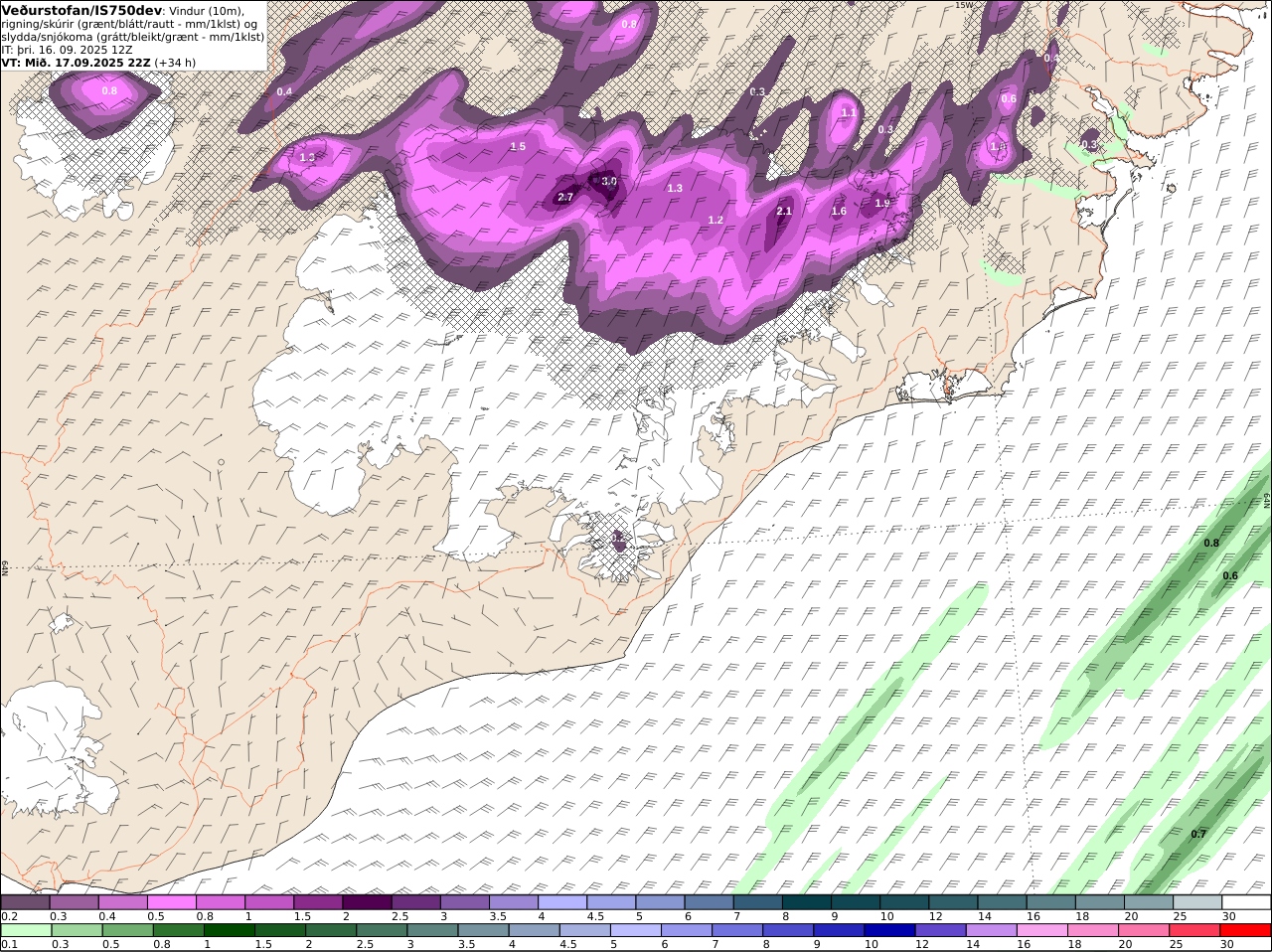Click the 1.4 snowfall value label

click(x=998, y=146)
